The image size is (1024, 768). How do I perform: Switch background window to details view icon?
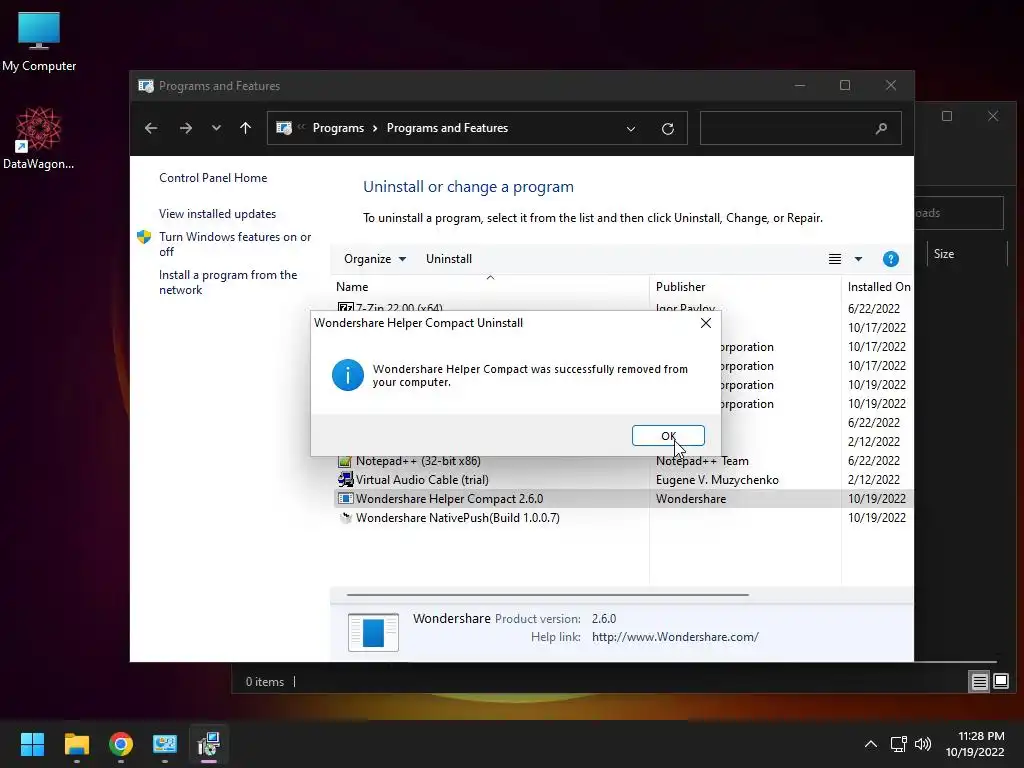click(x=979, y=682)
